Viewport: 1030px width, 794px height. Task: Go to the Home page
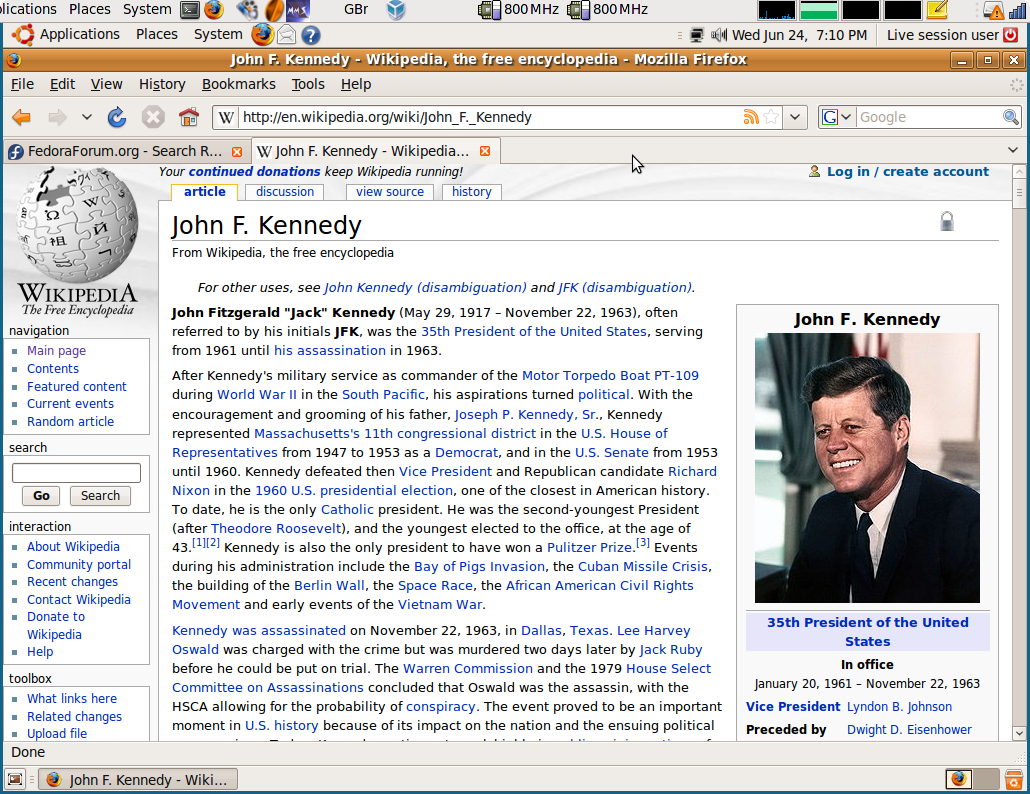(x=189, y=118)
